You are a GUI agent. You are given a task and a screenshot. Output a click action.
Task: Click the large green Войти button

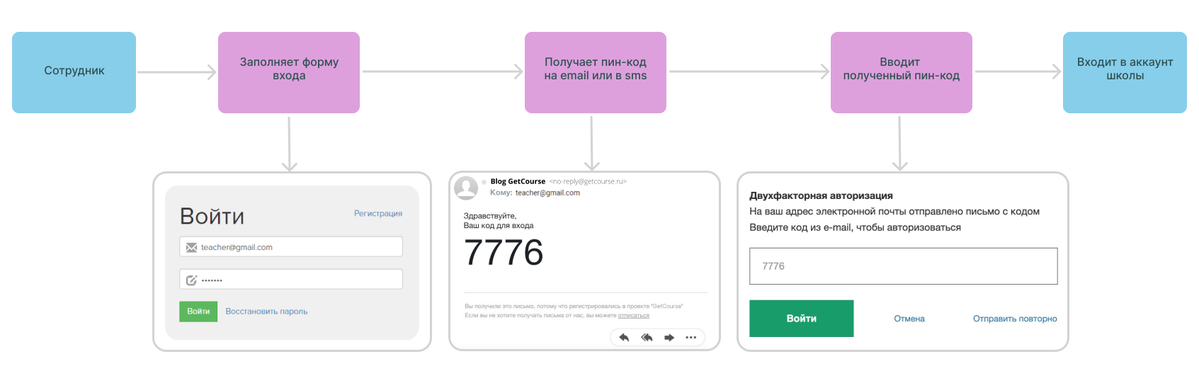(x=801, y=318)
